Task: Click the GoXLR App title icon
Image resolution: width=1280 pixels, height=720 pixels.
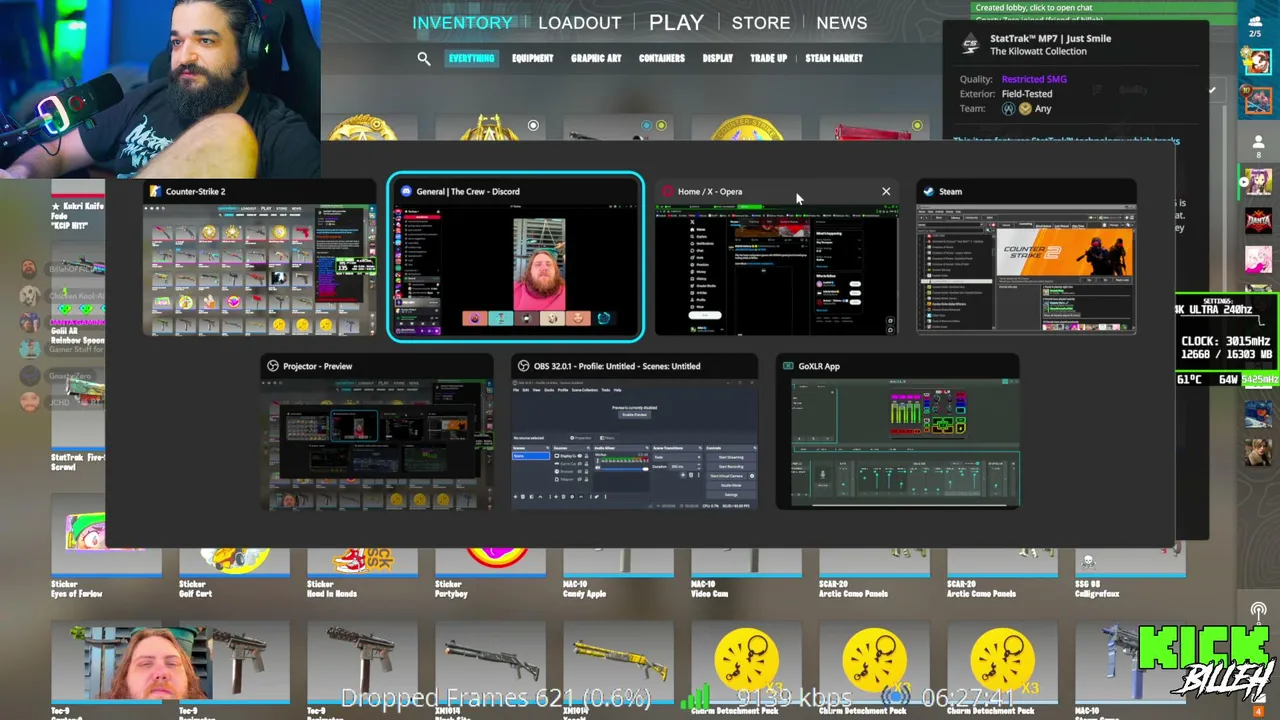Action: 788,366
